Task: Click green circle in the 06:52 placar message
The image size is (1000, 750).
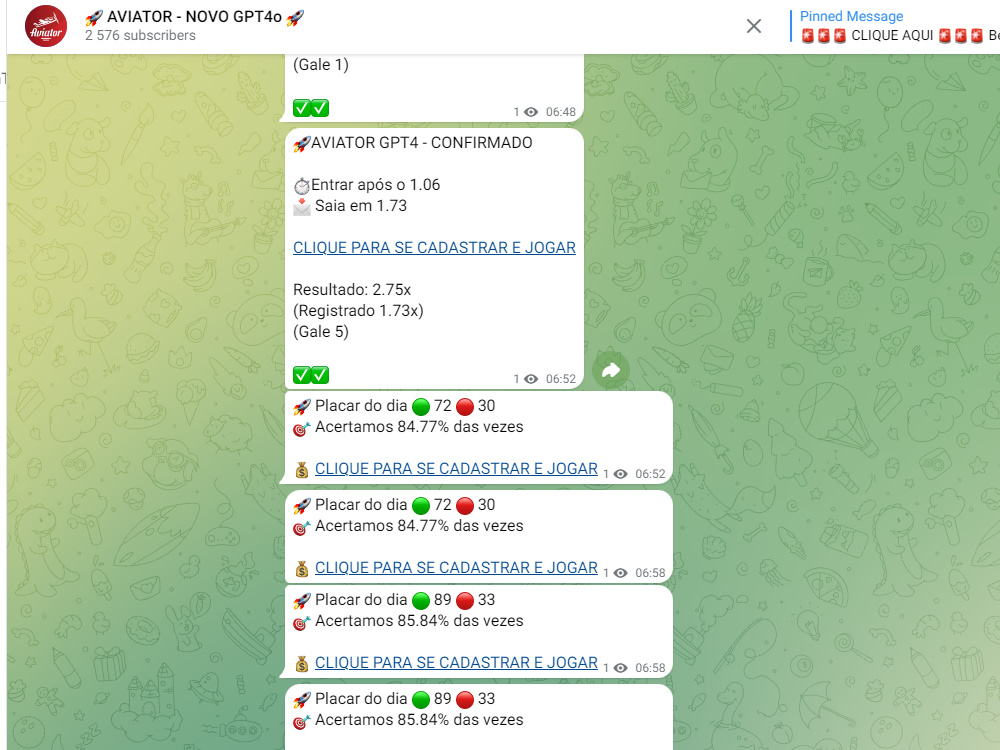Action: click(421, 406)
